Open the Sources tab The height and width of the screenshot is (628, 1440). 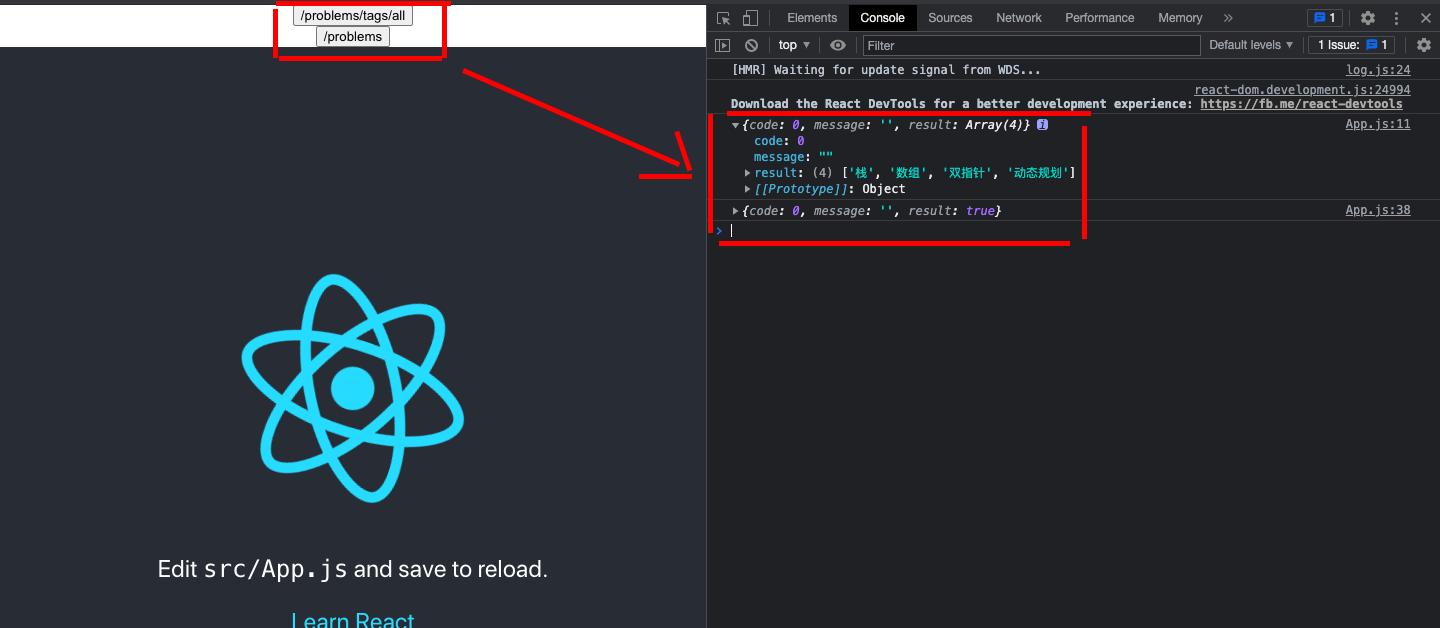(x=950, y=18)
